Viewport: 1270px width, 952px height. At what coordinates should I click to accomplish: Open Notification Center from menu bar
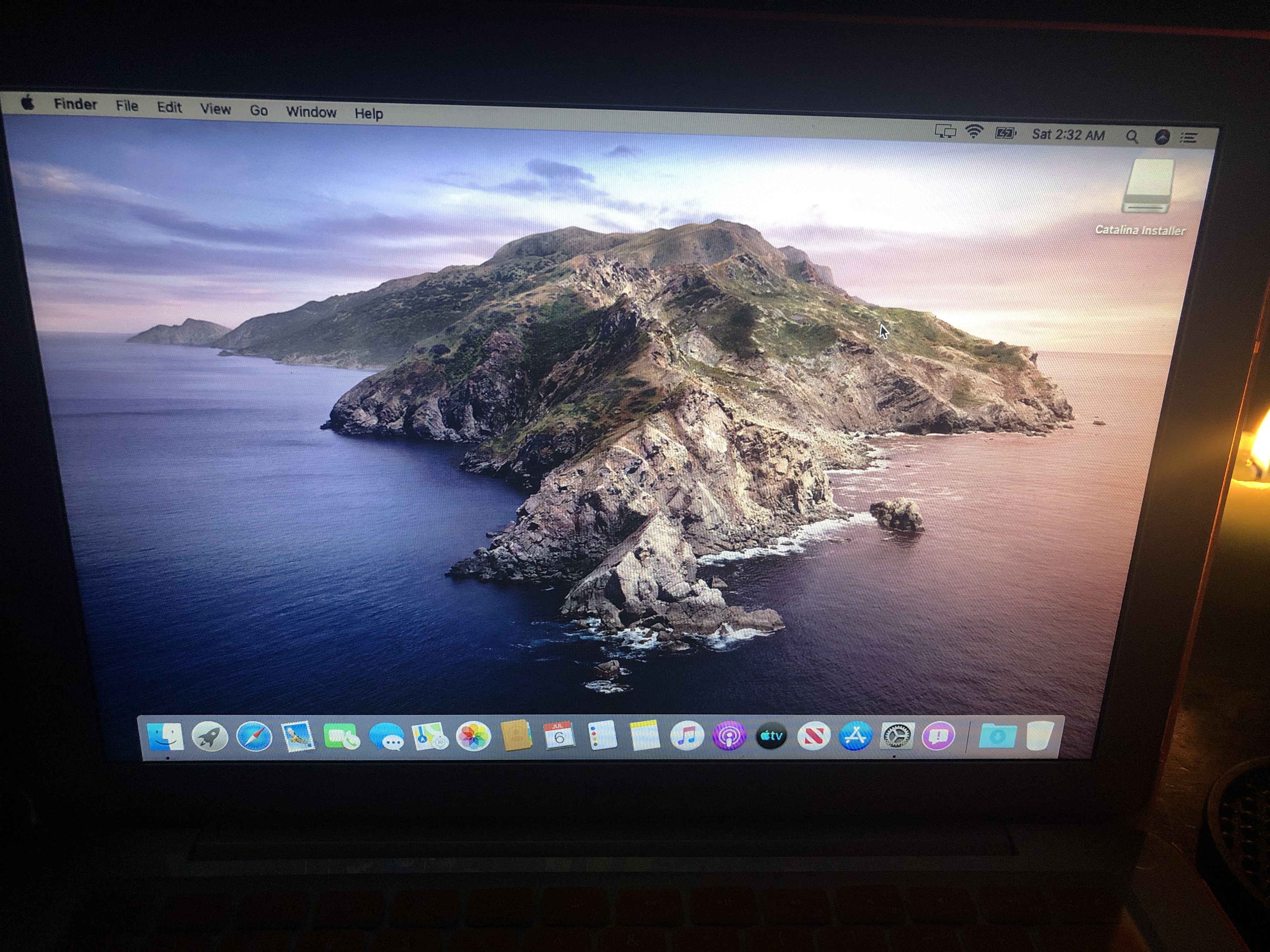coord(1189,138)
